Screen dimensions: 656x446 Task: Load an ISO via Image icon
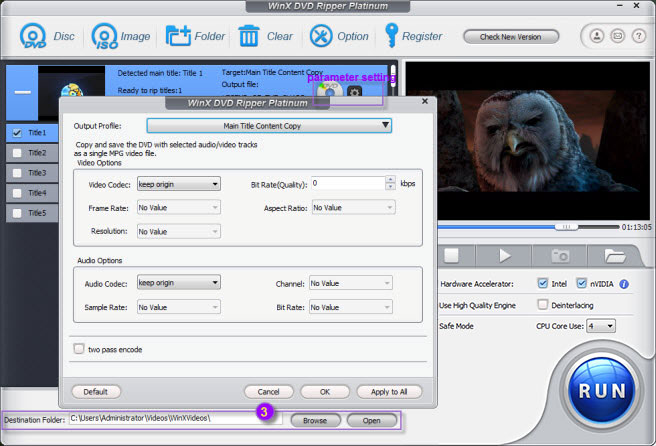(x=105, y=36)
